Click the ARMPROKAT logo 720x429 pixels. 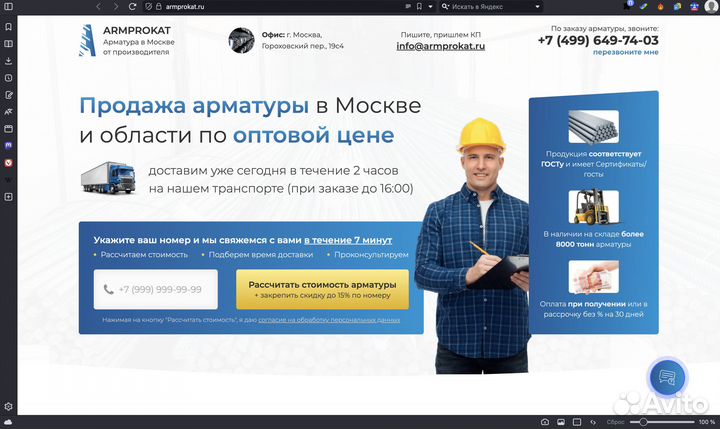point(87,40)
